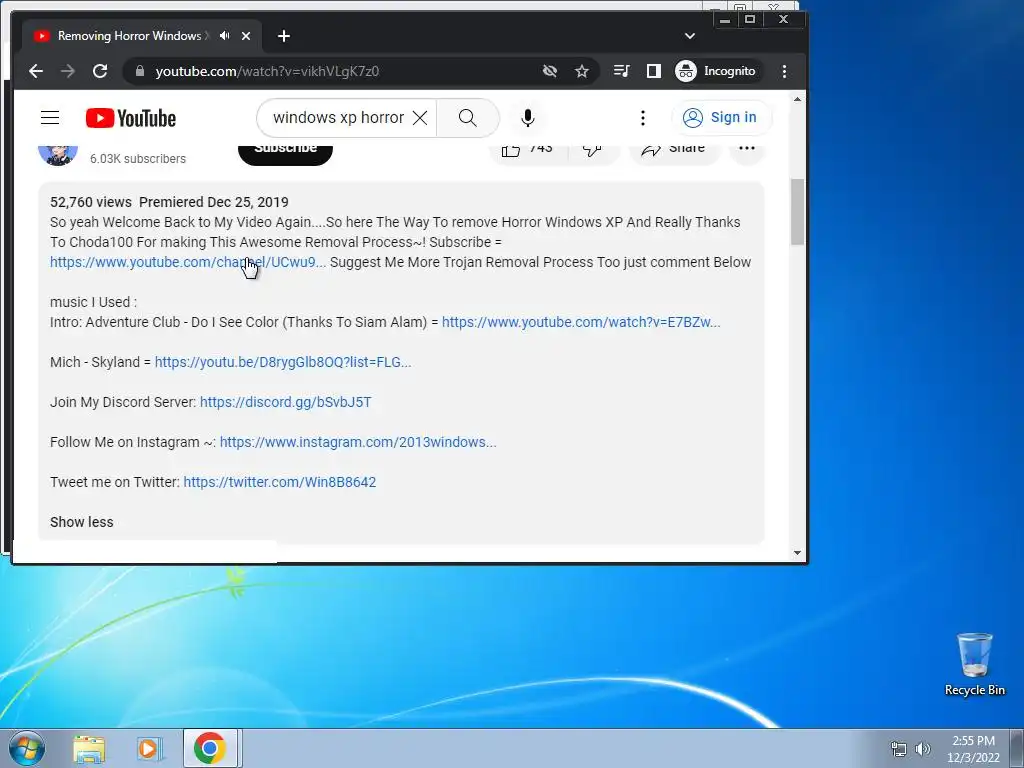Bookmark this page with the star icon
Viewport: 1024px width, 768px height.
[582, 71]
